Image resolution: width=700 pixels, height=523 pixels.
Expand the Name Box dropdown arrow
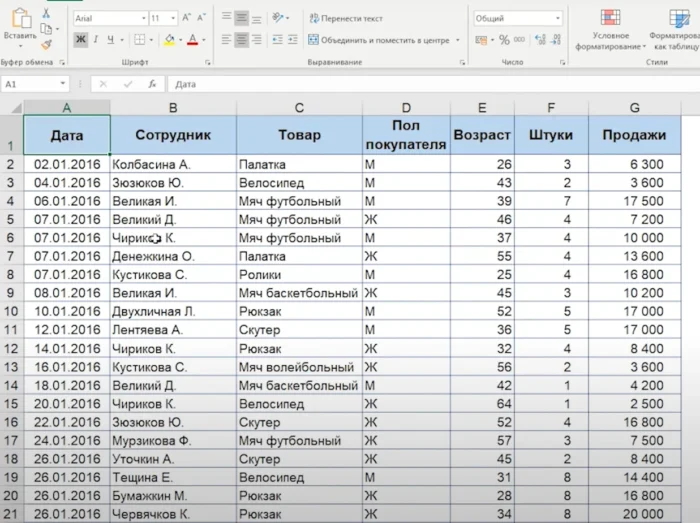point(63,85)
